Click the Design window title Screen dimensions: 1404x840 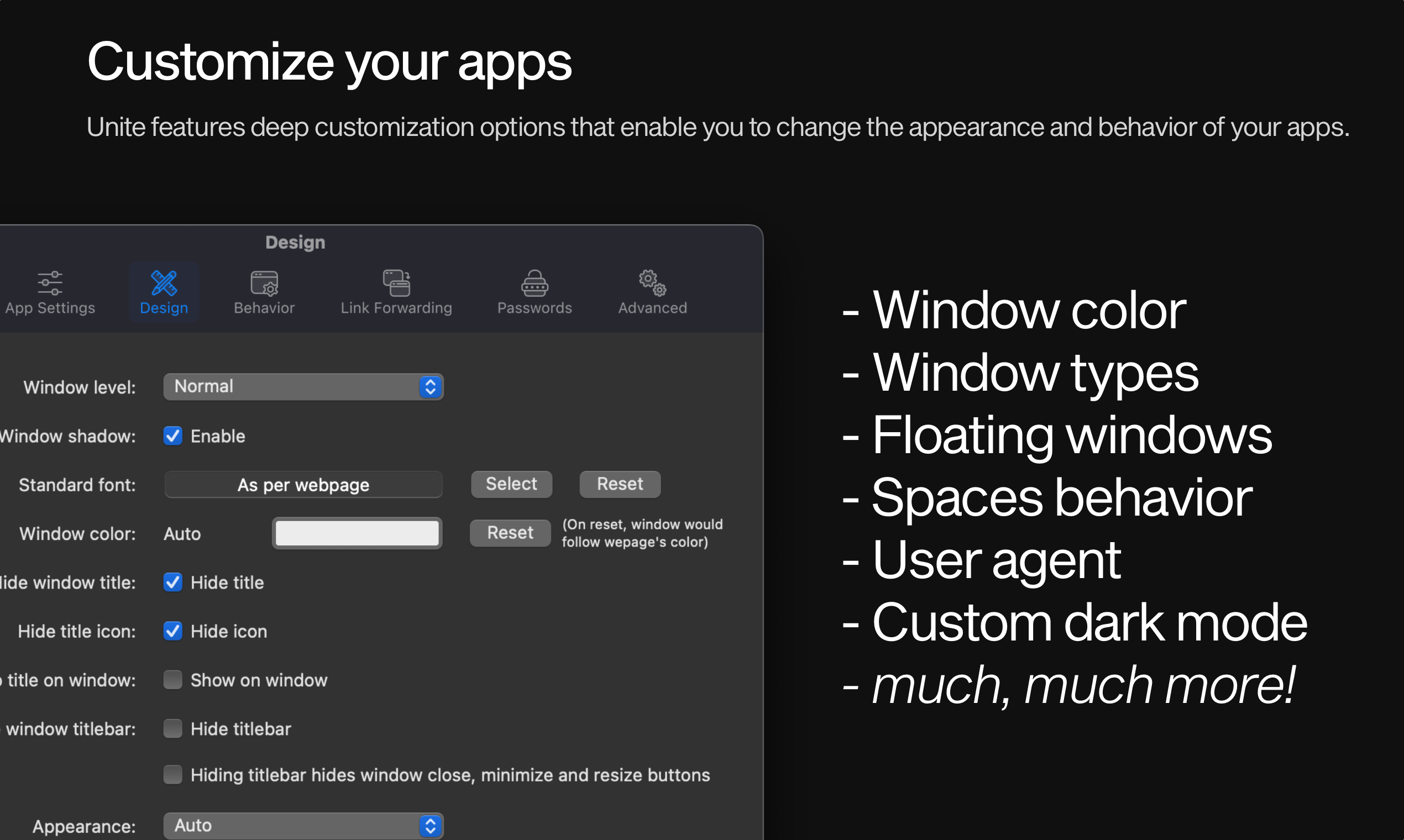coord(295,242)
